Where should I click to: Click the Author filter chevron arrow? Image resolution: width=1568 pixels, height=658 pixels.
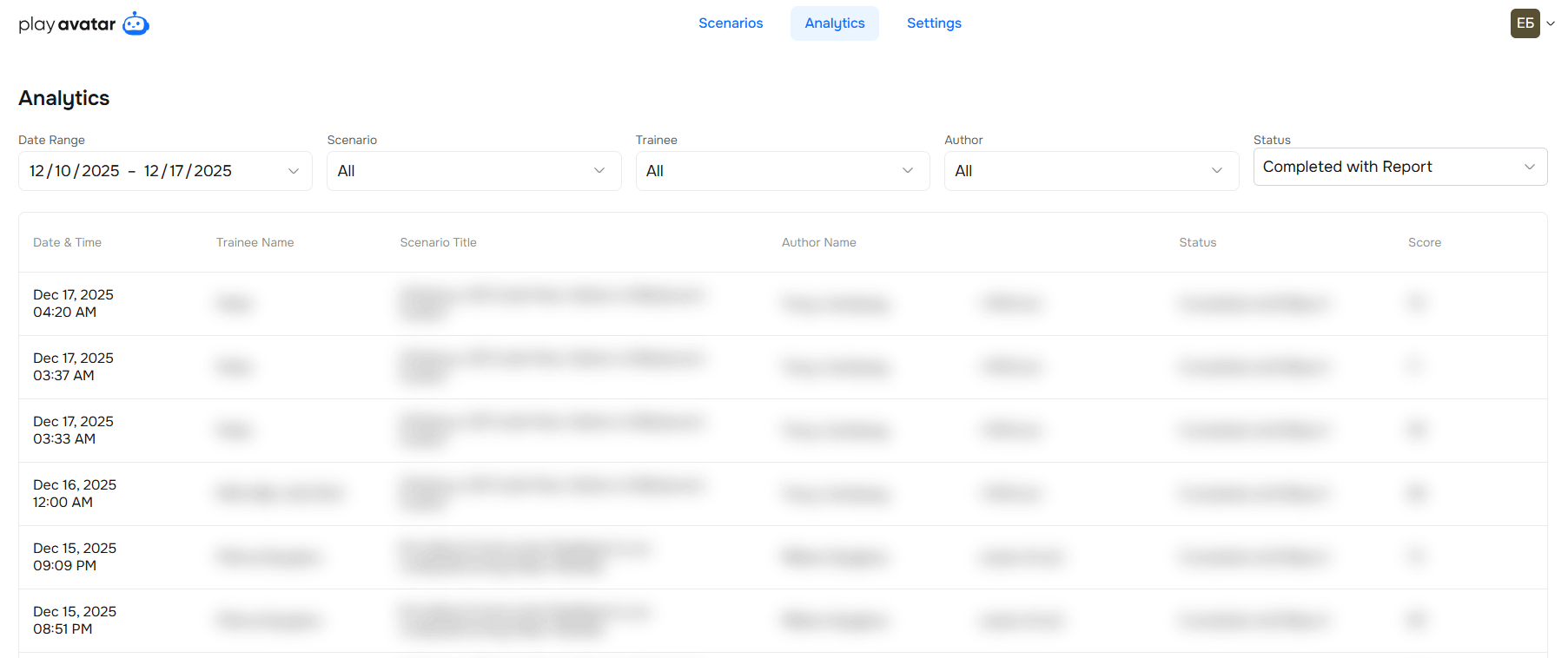[1217, 171]
